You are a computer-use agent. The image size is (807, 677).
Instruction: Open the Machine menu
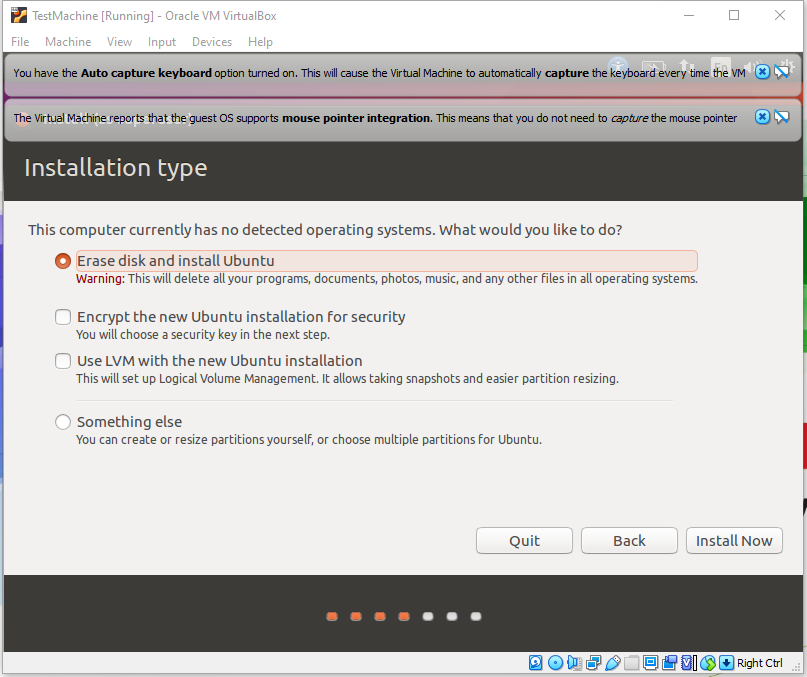point(68,42)
